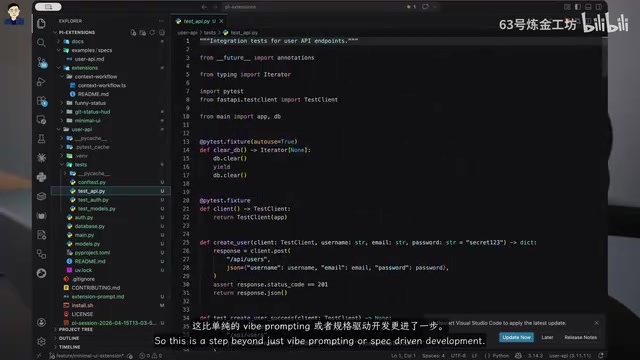The image size is (640, 360).
Task: Click Spaces: 4 indentation setting
Action: pyautogui.click(x=433, y=356)
